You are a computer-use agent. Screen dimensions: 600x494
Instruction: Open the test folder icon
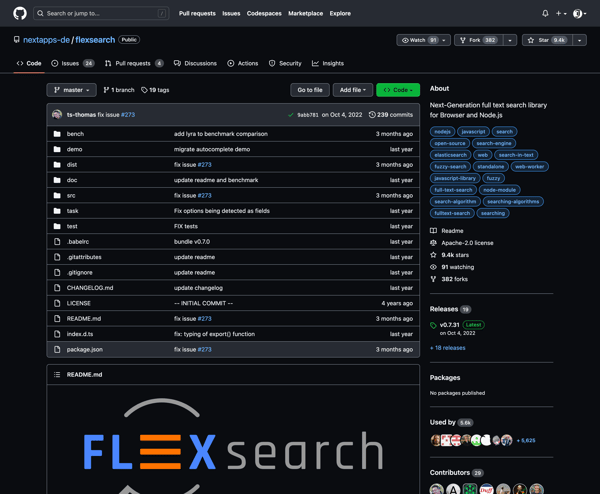click(57, 226)
